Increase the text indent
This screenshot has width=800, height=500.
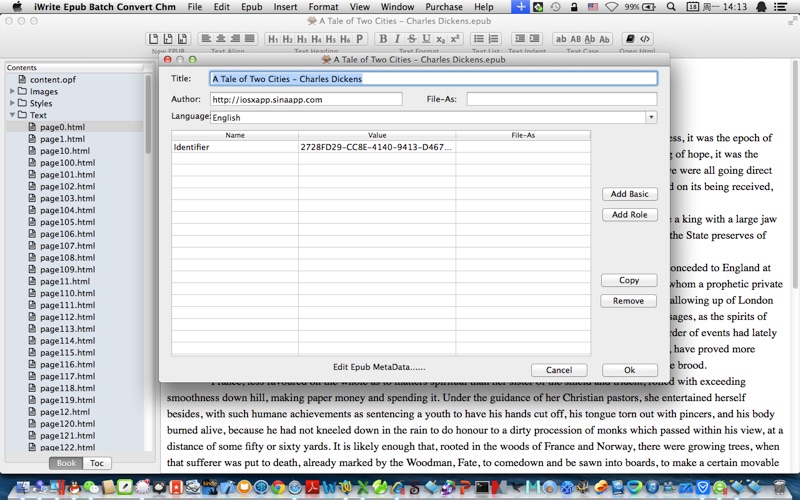coord(534,39)
